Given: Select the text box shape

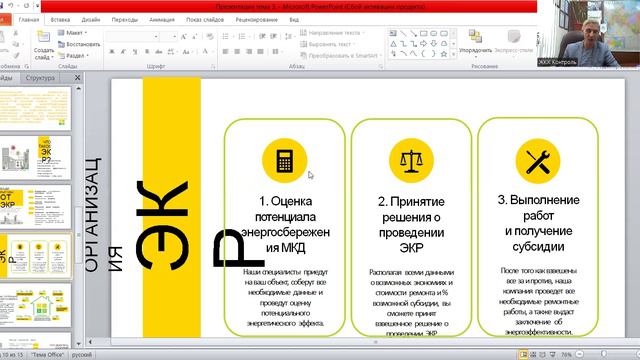Looking at the screenshot, I should (x=393, y=33).
